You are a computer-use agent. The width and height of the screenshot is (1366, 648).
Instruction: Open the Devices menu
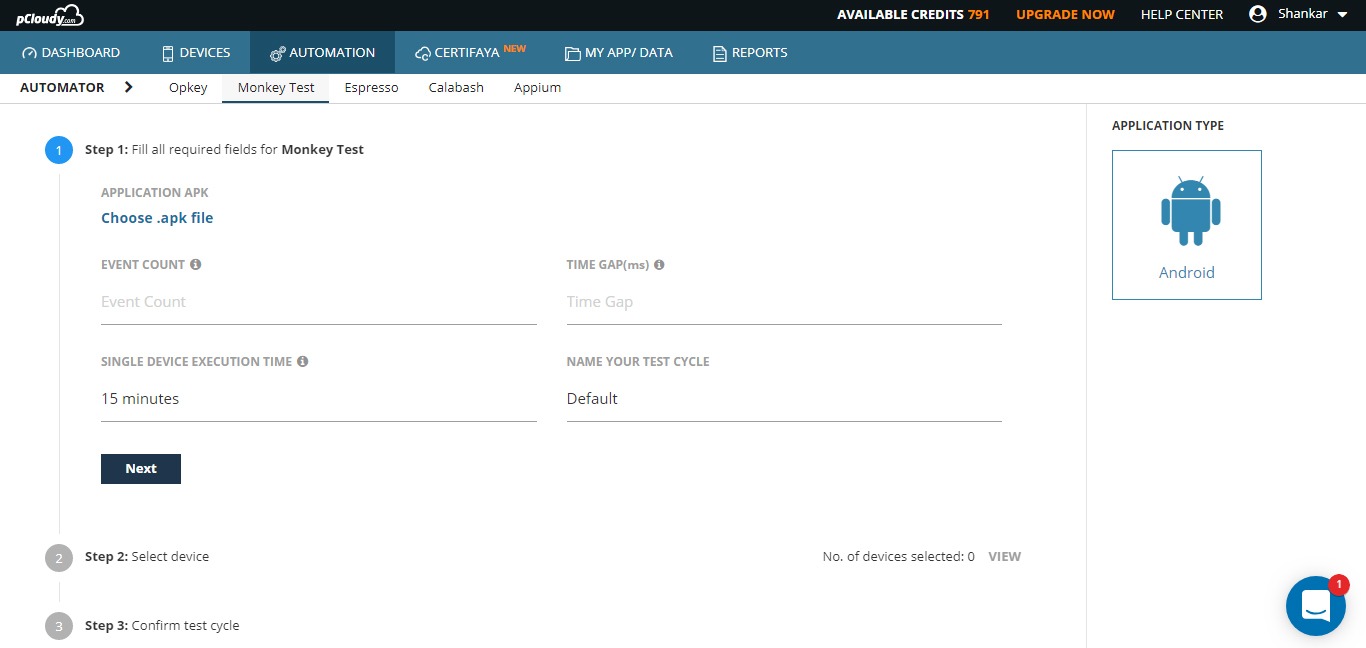tap(197, 53)
